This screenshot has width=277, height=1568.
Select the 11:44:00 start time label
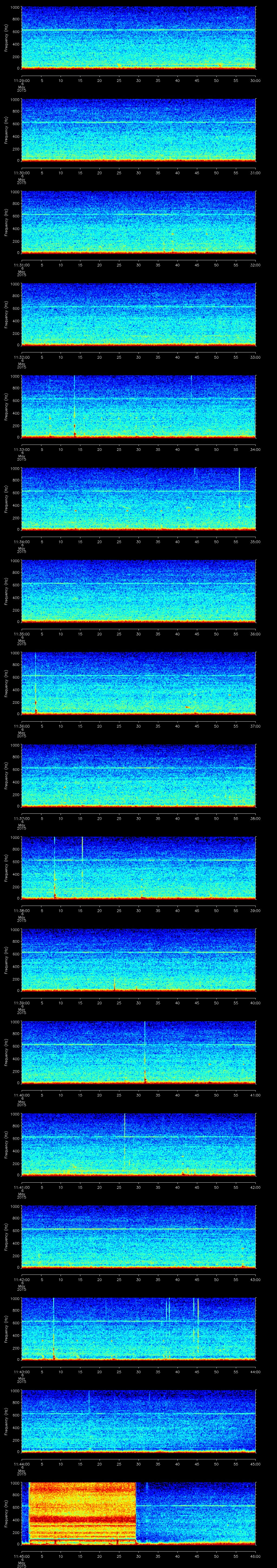[x=21, y=1463]
